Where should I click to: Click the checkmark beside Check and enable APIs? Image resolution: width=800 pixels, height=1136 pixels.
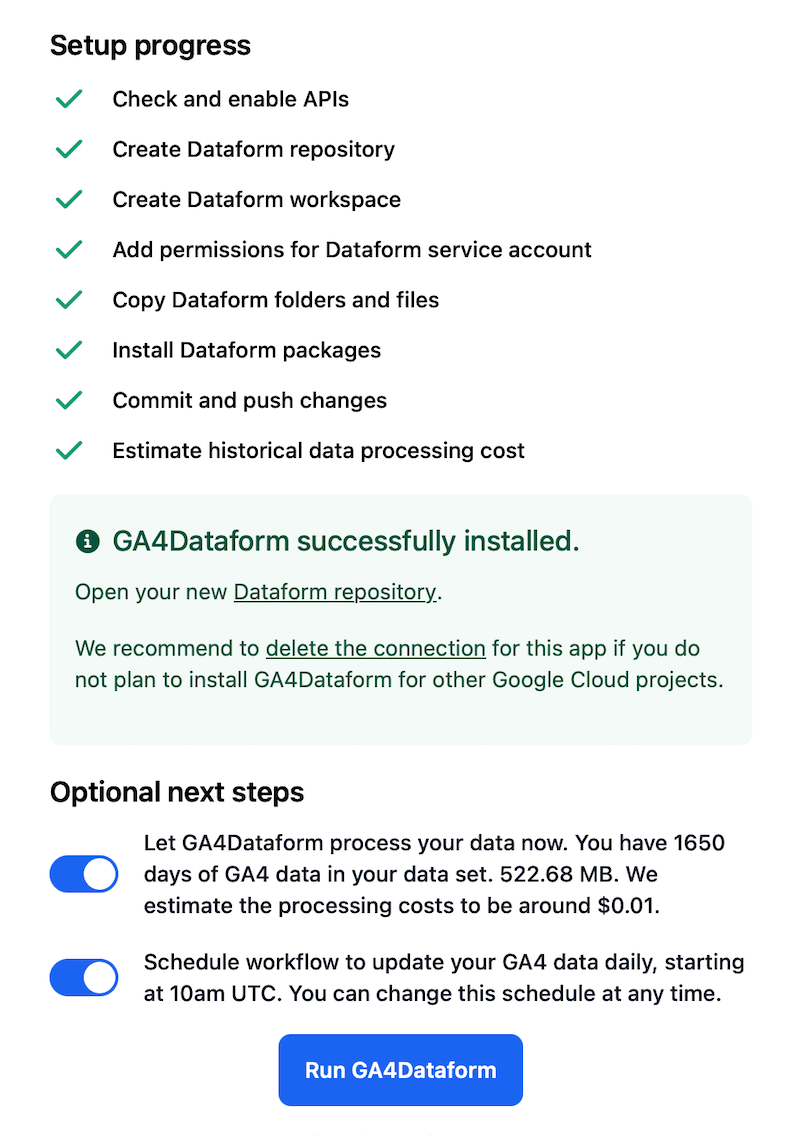69,99
